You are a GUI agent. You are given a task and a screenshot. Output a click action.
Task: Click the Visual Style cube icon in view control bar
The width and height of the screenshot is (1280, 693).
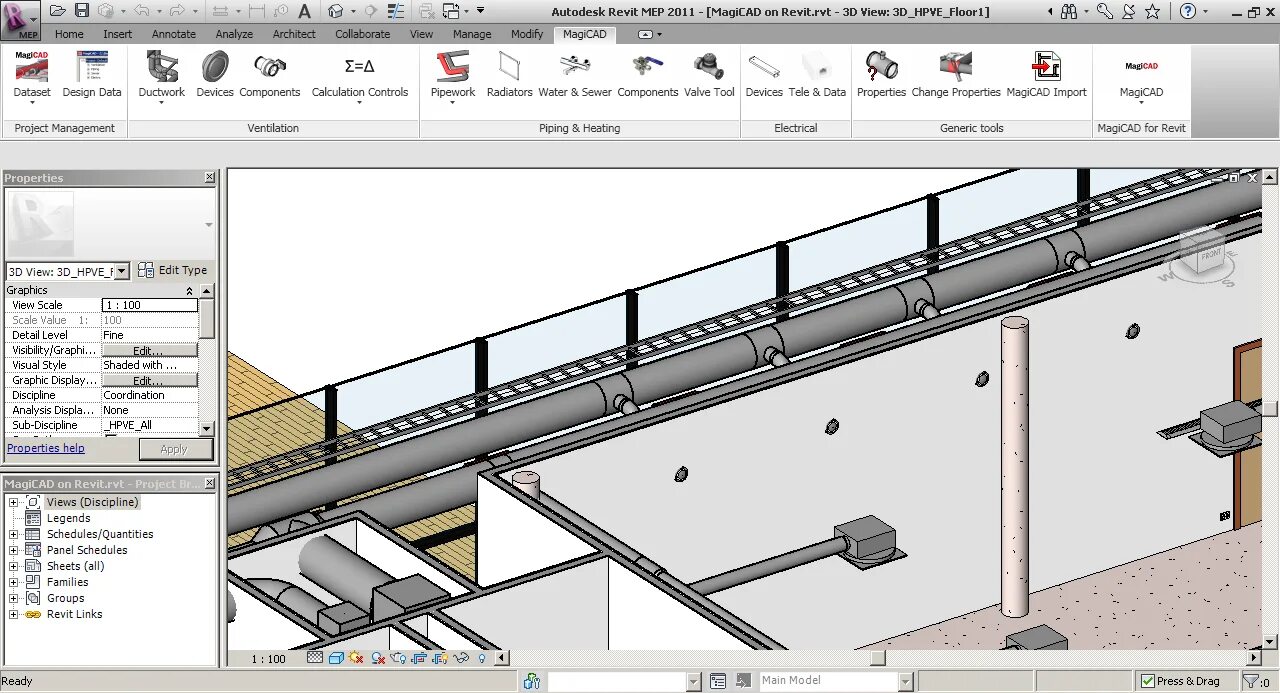336,658
